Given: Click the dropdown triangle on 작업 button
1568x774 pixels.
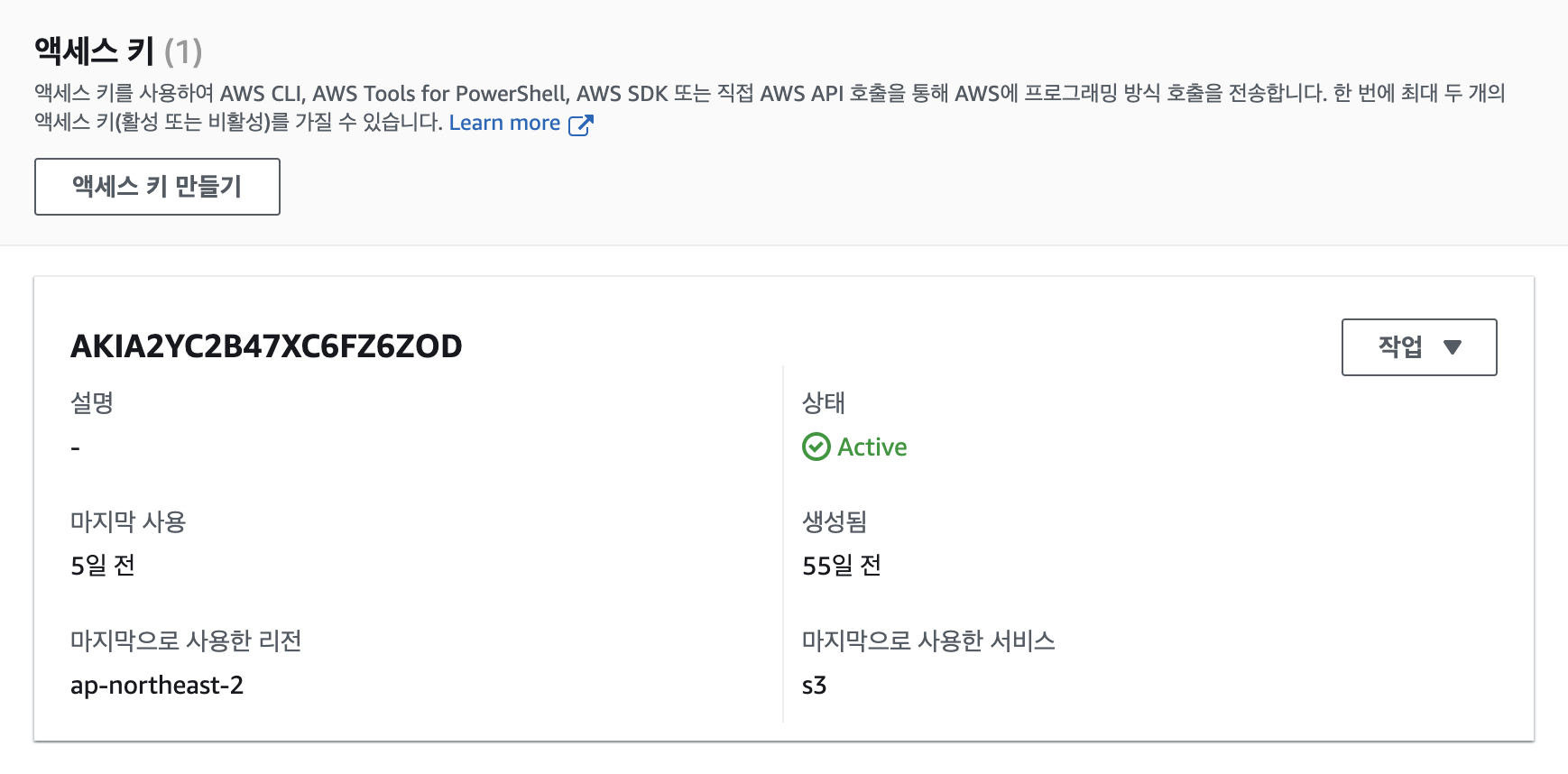Looking at the screenshot, I should click(x=1452, y=347).
